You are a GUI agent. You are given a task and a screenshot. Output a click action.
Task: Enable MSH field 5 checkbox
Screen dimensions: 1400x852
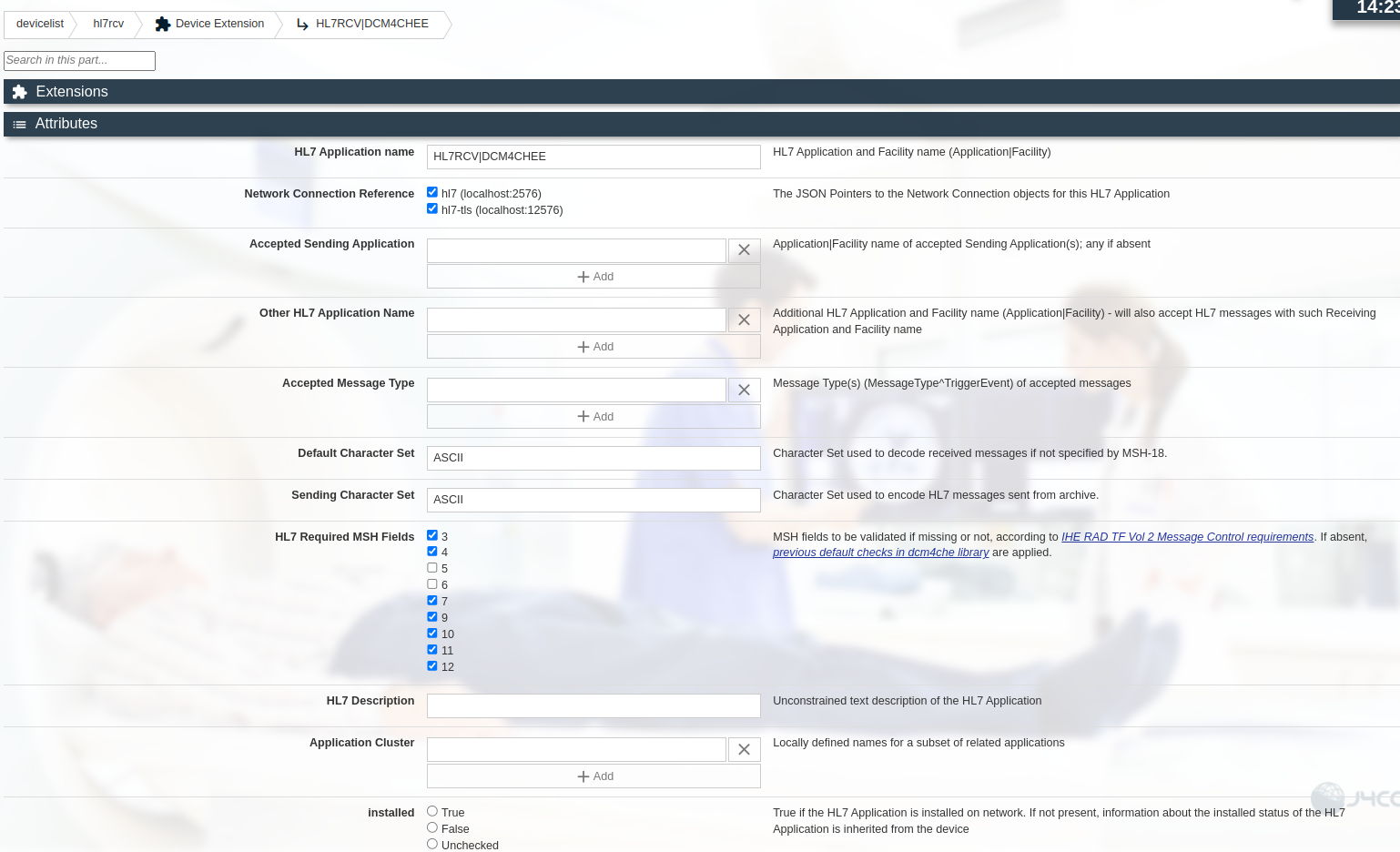[432, 567]
